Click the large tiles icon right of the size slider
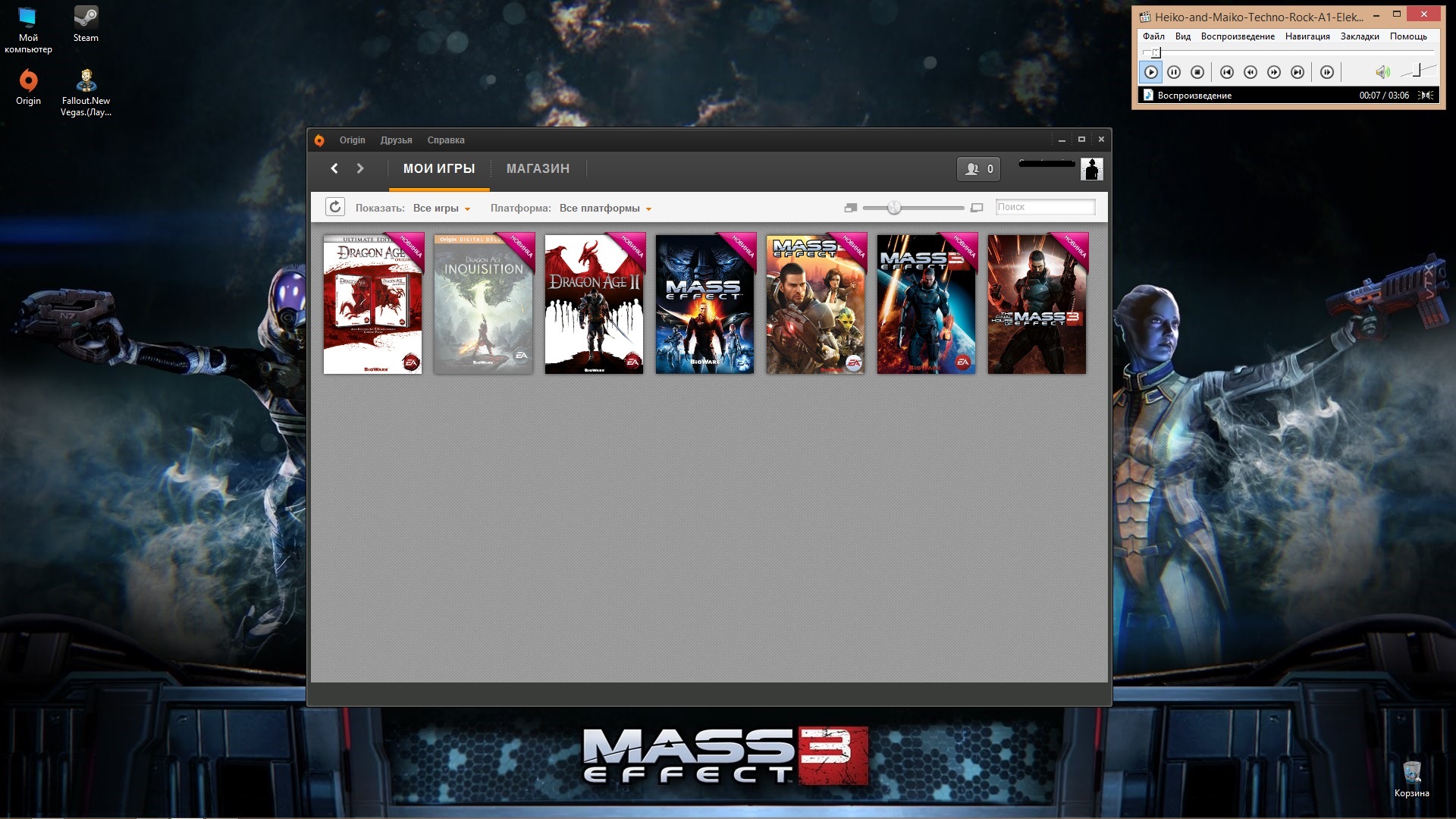 [x=977, y=208]
